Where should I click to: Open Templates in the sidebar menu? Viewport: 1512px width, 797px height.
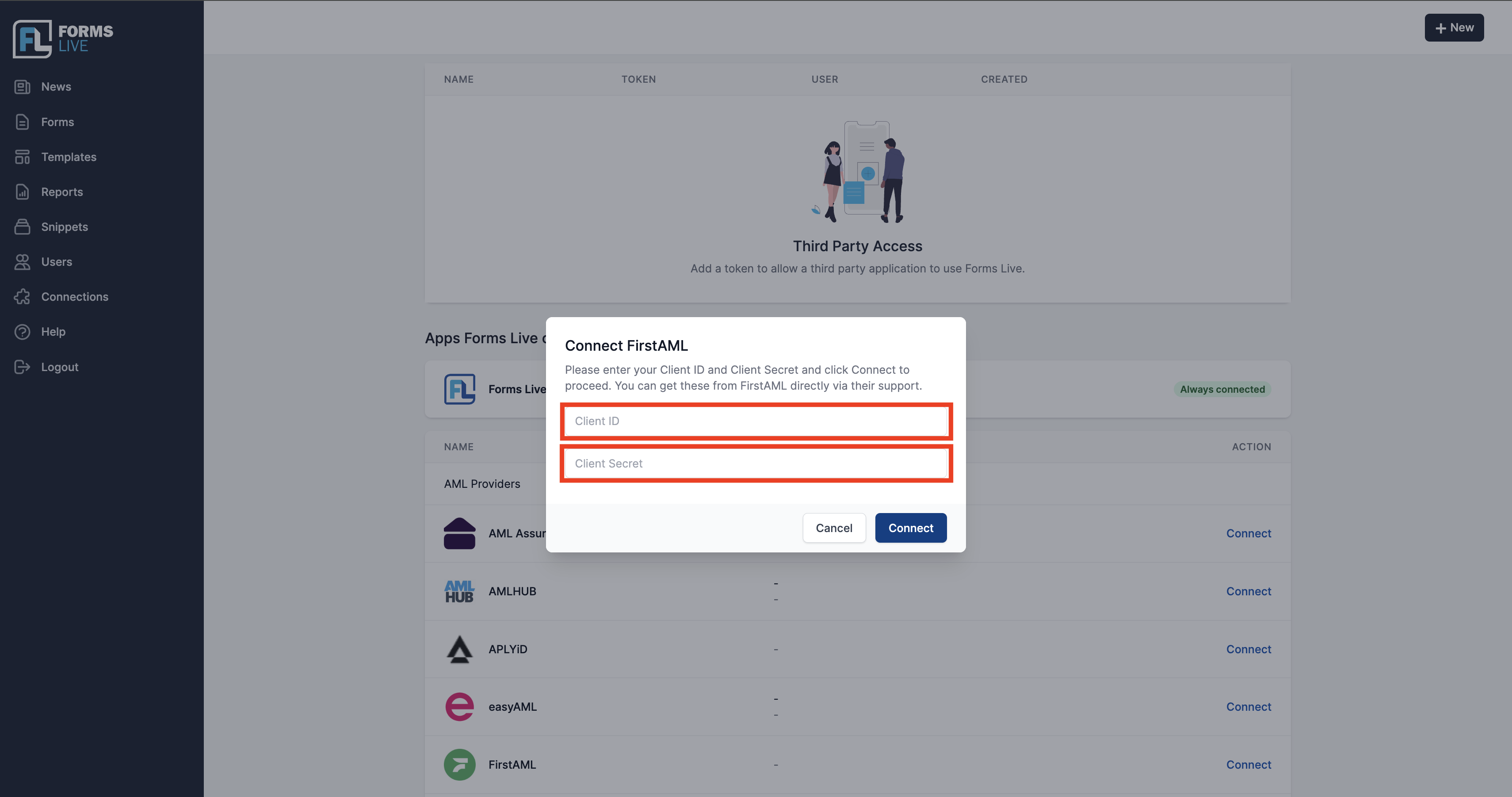69,157
